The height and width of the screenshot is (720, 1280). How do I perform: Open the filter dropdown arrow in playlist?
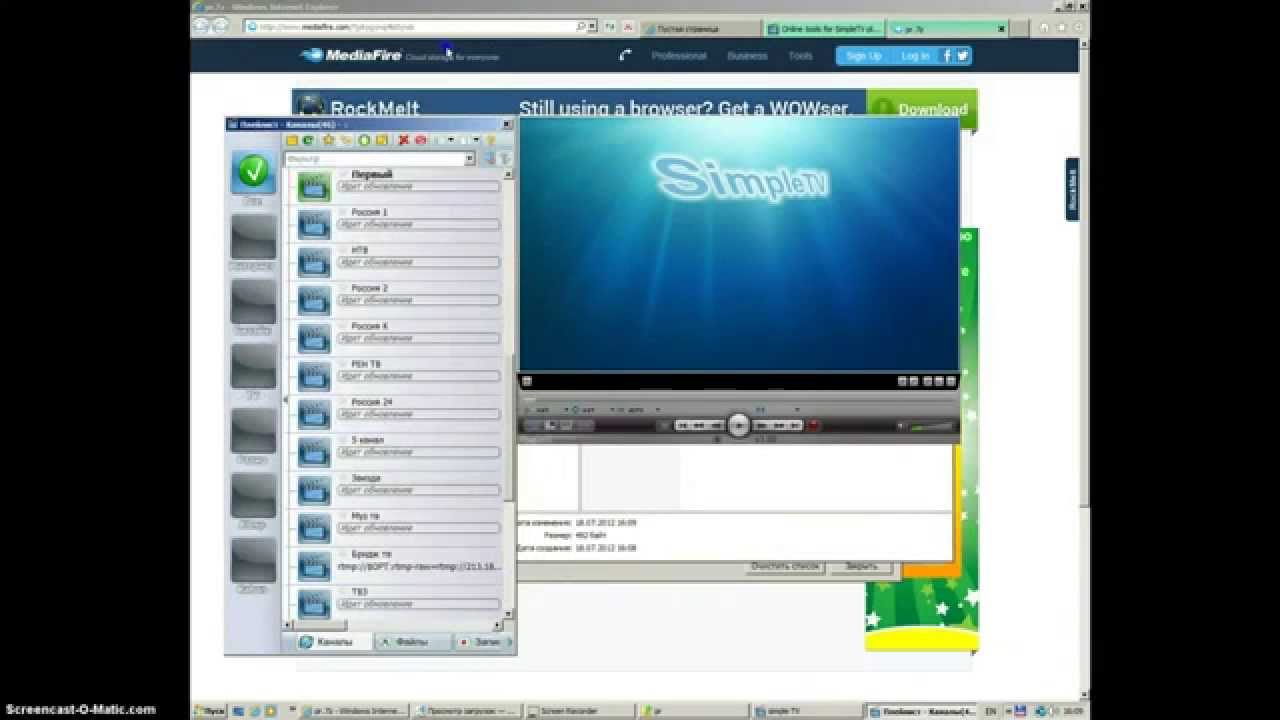click(470, 159)
